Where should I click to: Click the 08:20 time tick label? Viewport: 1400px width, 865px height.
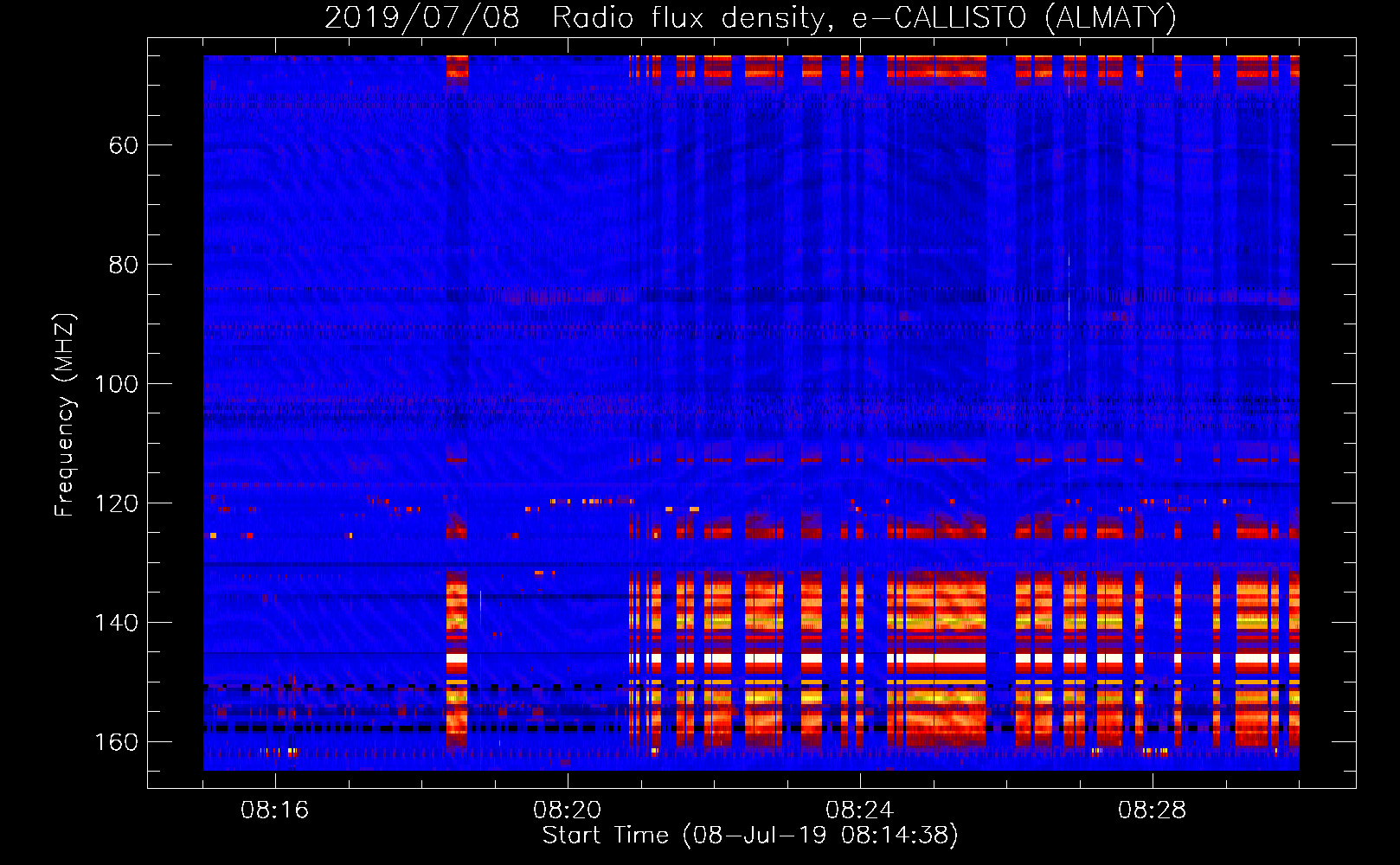point(567,811)
